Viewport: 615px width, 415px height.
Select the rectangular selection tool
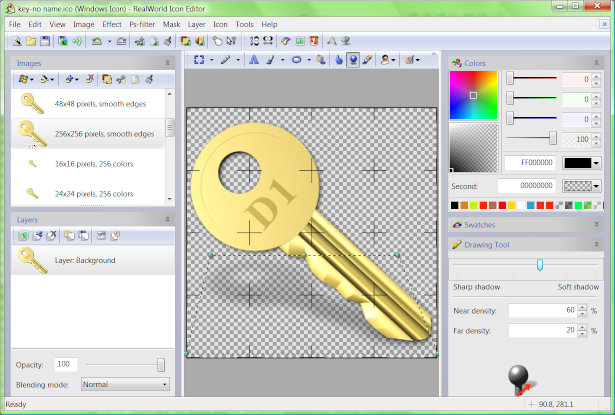click(199, 60)
